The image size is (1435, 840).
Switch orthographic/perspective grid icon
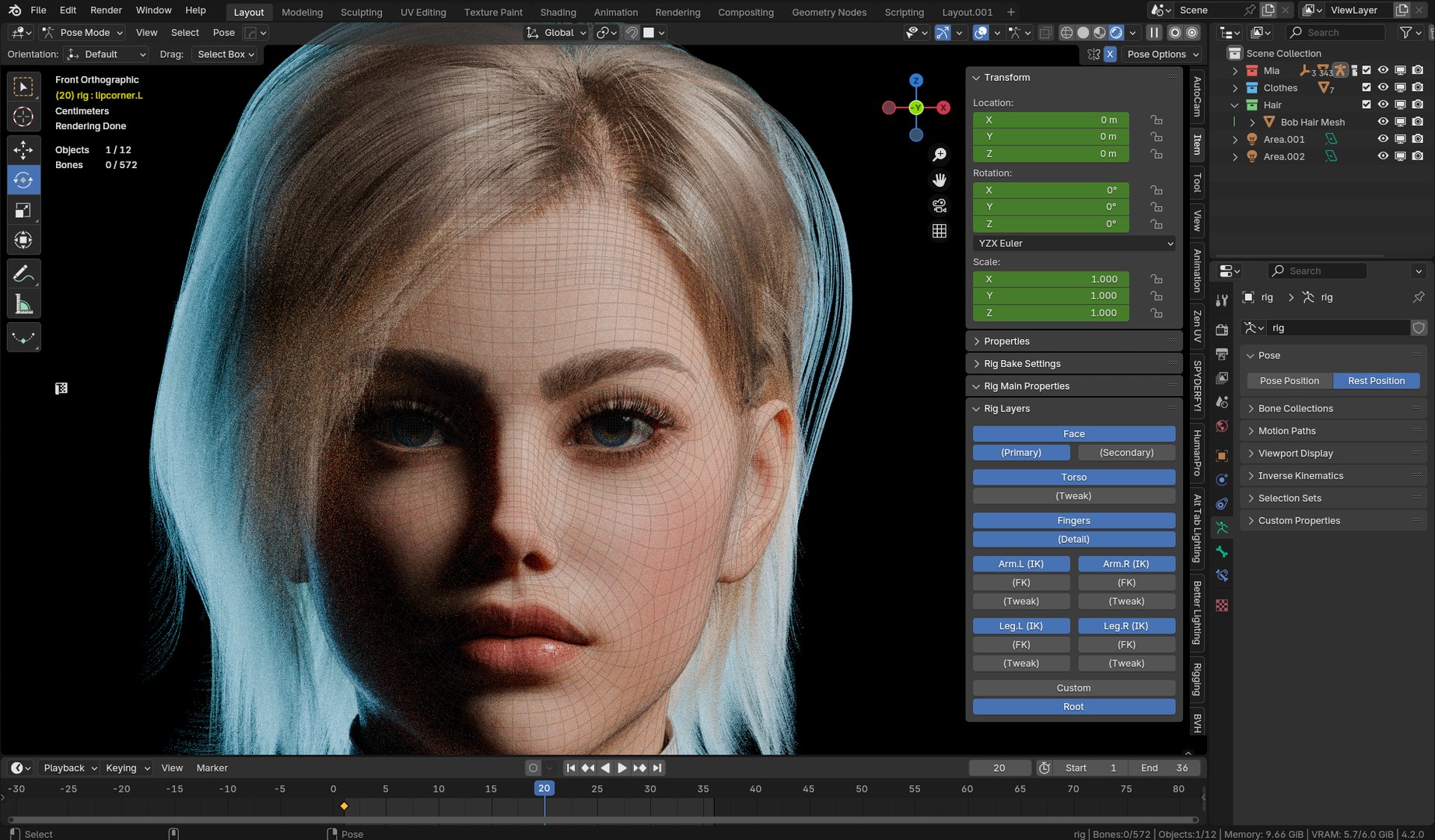(940, 231)
